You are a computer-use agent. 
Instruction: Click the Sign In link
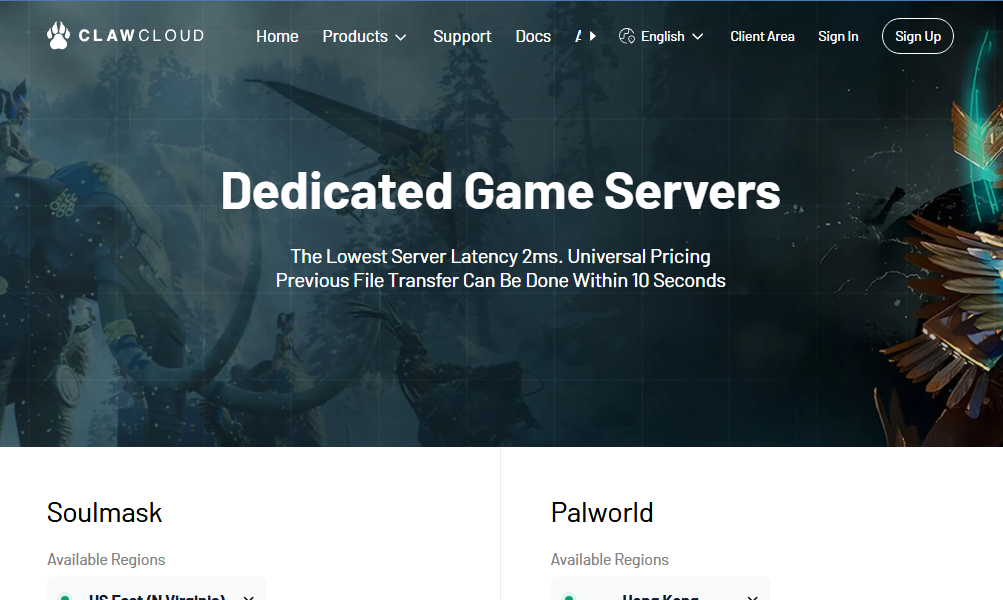pos(838,36)
